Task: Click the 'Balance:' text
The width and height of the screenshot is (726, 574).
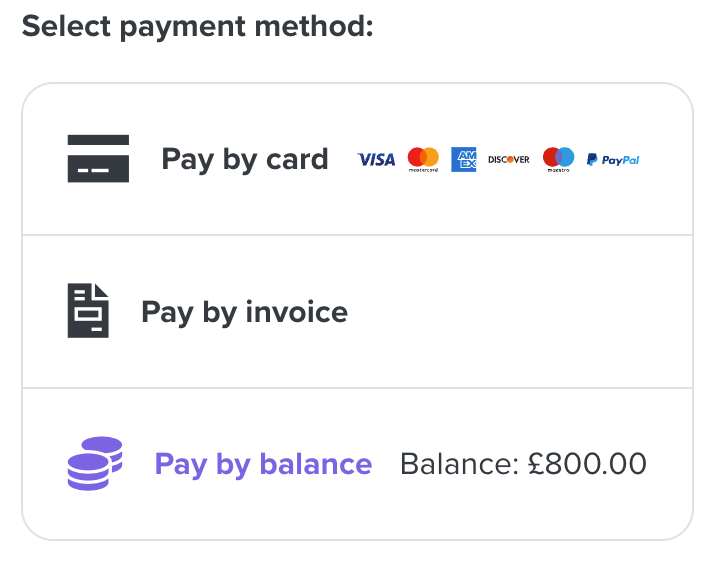Action: tap(456, 464)
